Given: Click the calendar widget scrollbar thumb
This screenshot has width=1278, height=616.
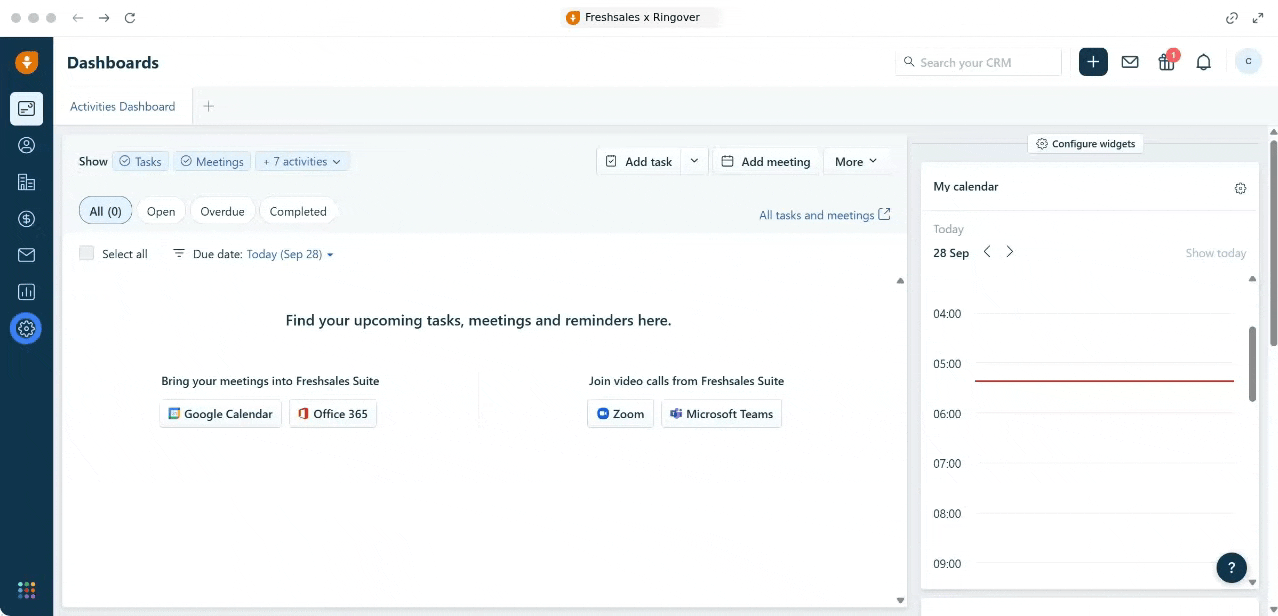Looking at the screenshot, I should [1252, 364].
